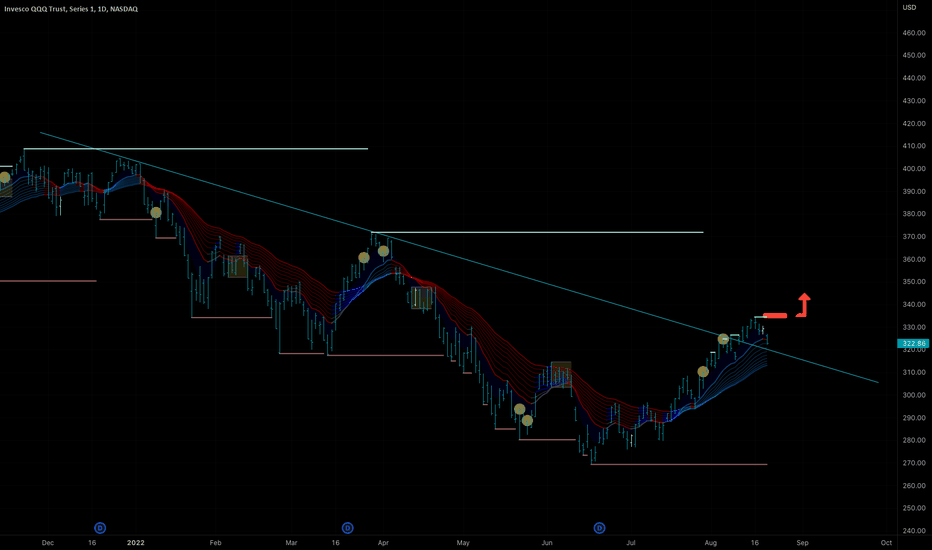
Task: Click the 340.00 price axis label
Action: click(x=914, y=304)
